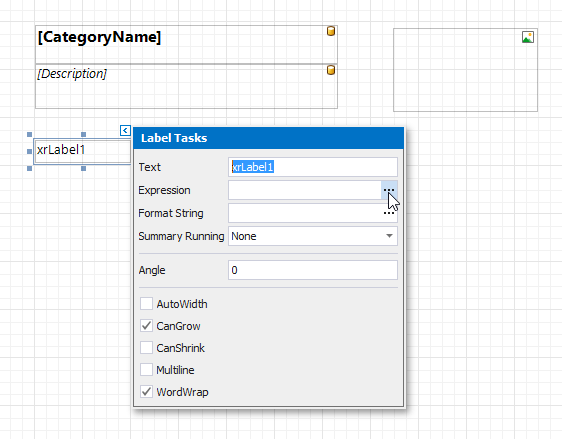Image resolution: width=562 pixels, height=439 pixels.
Task: Open Expression editor ellipsis button
Action: click(389, 190)
